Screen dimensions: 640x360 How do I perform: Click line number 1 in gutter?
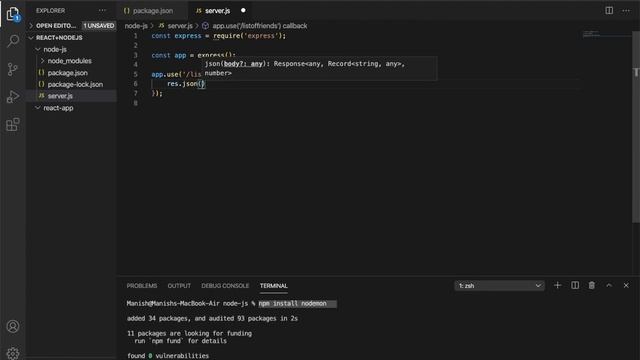tap(136, 36)
